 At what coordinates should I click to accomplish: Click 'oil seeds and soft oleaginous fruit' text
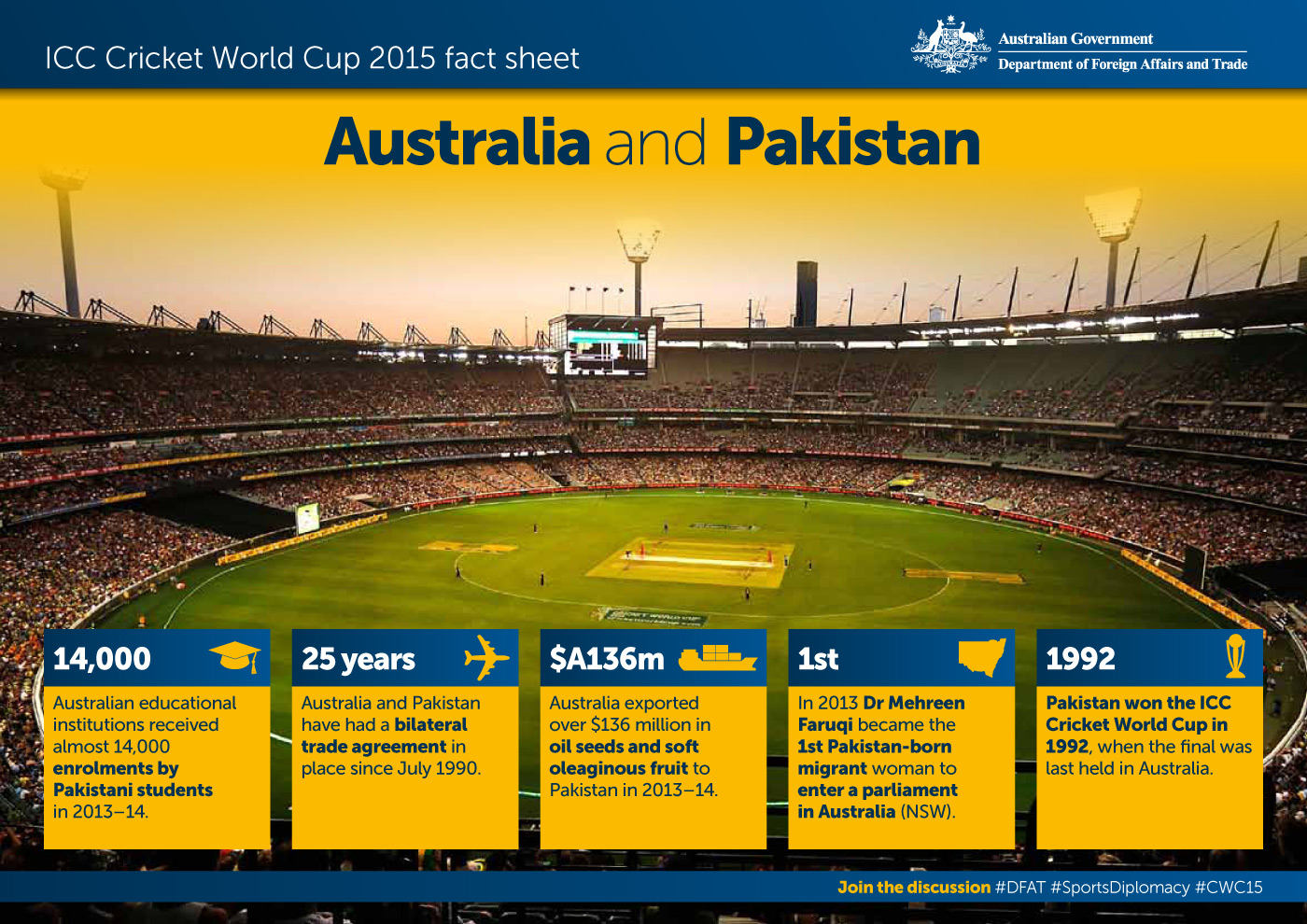624,757
